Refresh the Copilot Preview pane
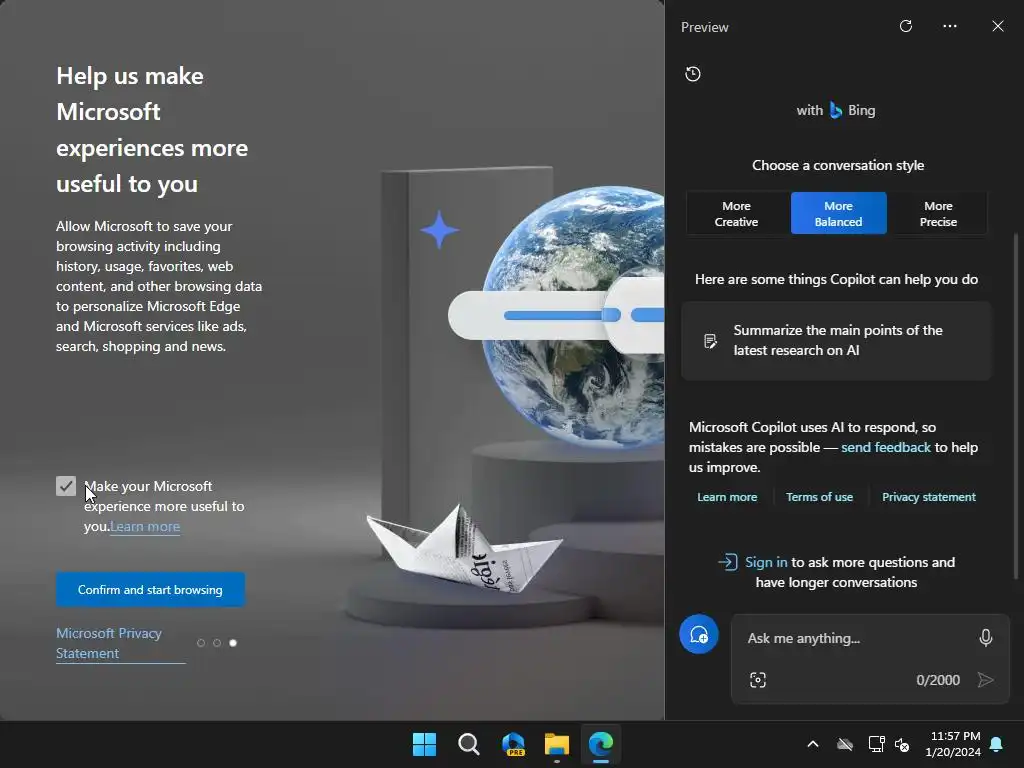Image resolution: width=1024 pixels, height=768 pixels. point(905,26)
